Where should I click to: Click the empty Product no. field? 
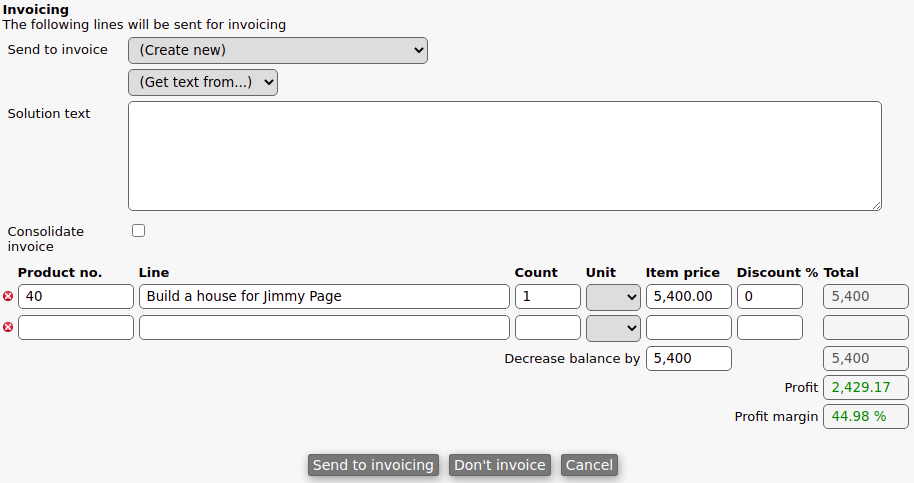(75, 327)
